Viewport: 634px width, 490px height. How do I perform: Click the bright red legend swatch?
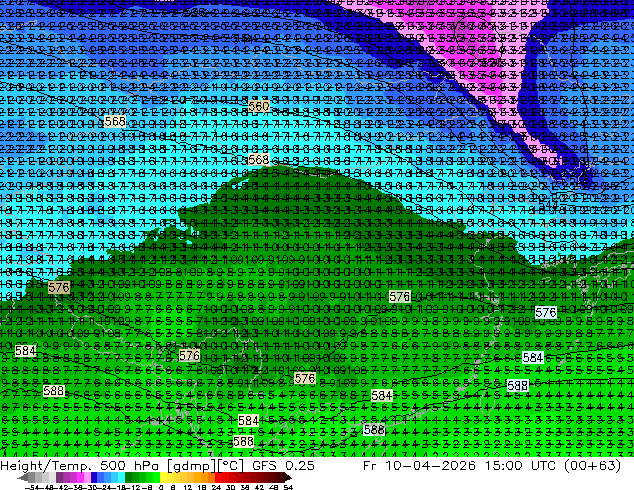pyautogui.click(x=218, y=477)
